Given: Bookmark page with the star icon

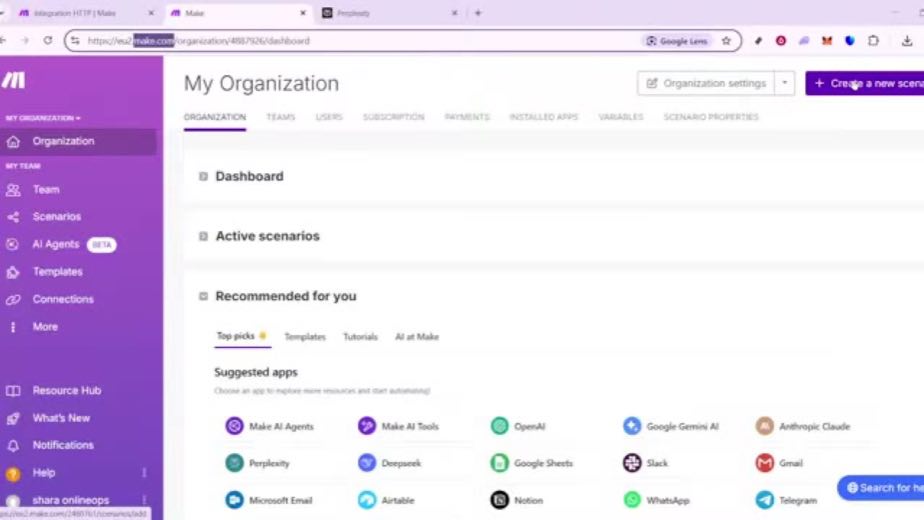Looking at the screenshot, I should 726,41.
